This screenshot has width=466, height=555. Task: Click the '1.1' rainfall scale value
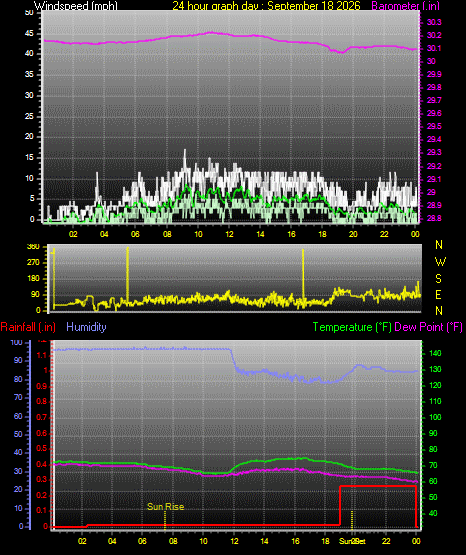coord(42,355)
